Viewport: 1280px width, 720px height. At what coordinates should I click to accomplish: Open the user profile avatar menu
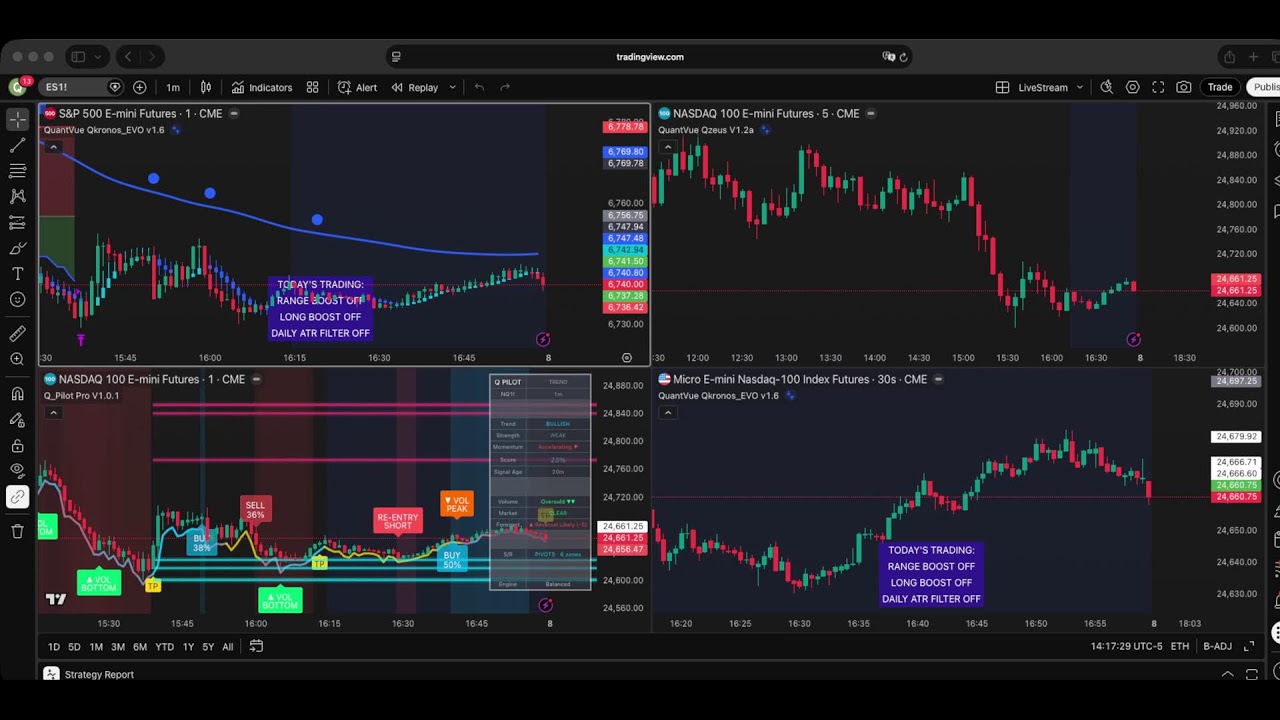click(x=18, y=87)
